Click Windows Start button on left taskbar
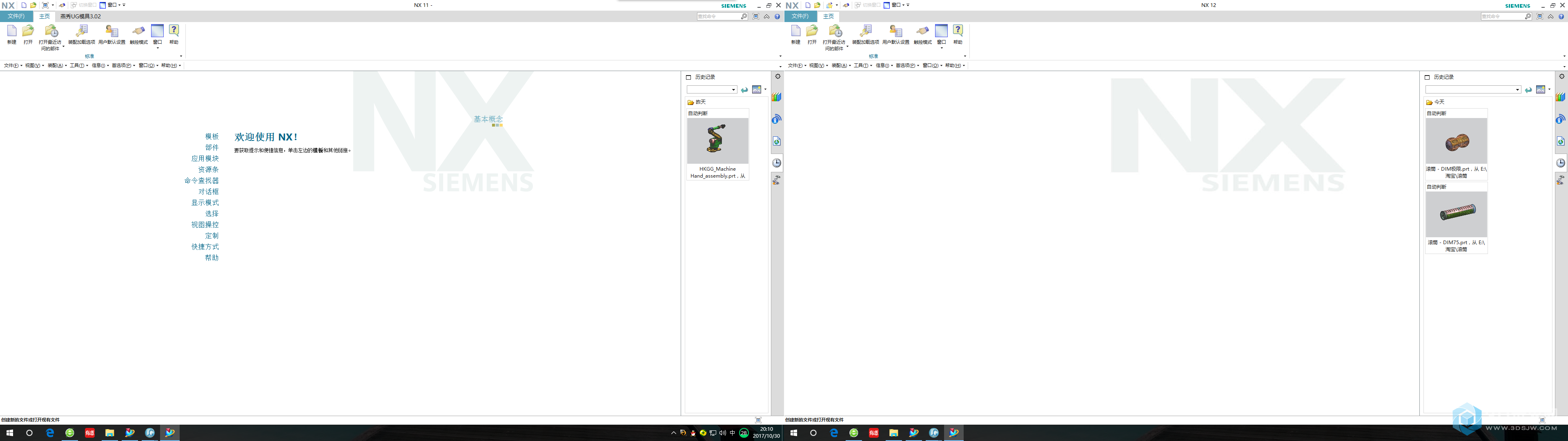Viewport: 1568px width, 441px height. (x=9, y=433)
